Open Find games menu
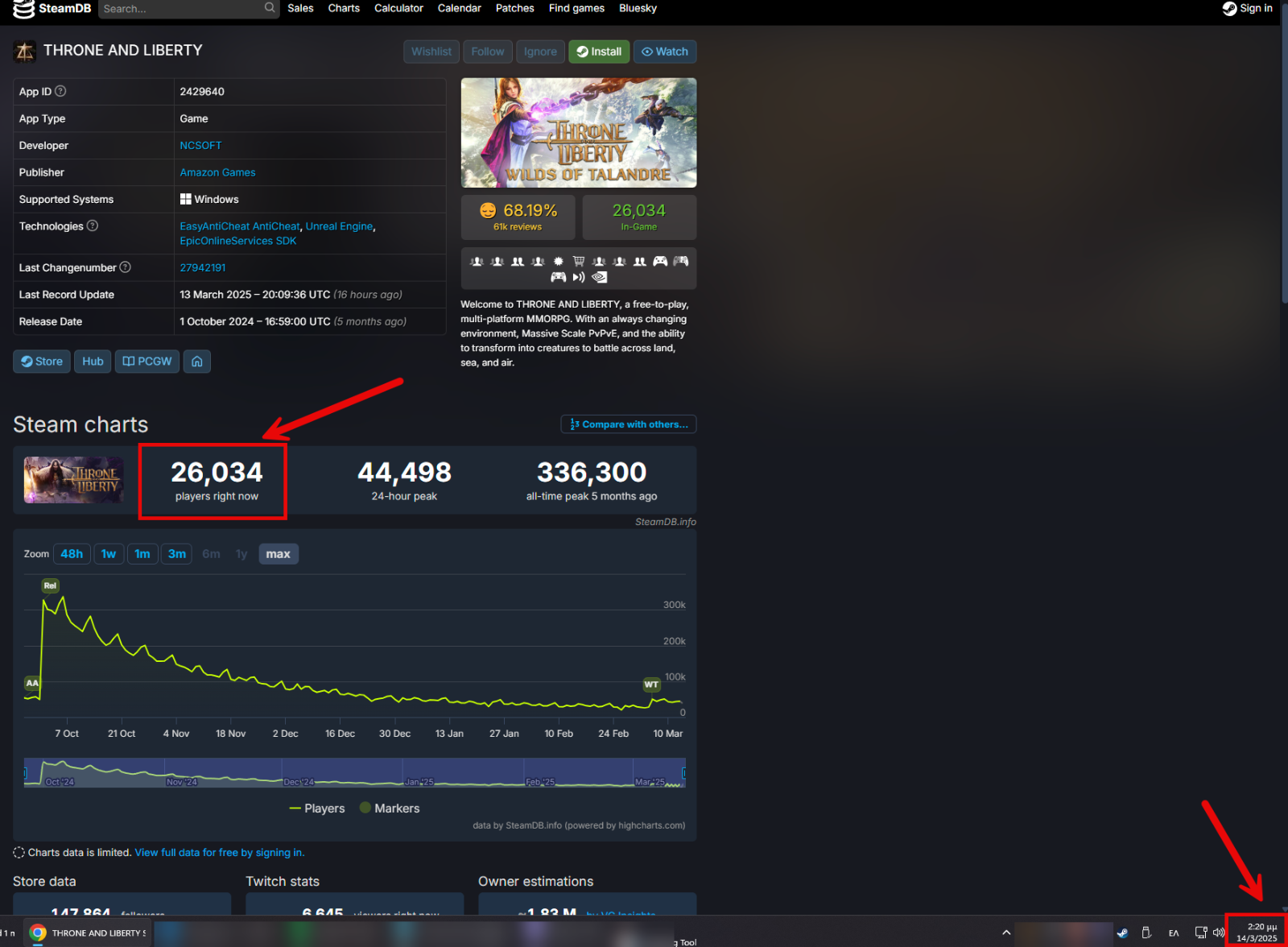 point(576,8)
